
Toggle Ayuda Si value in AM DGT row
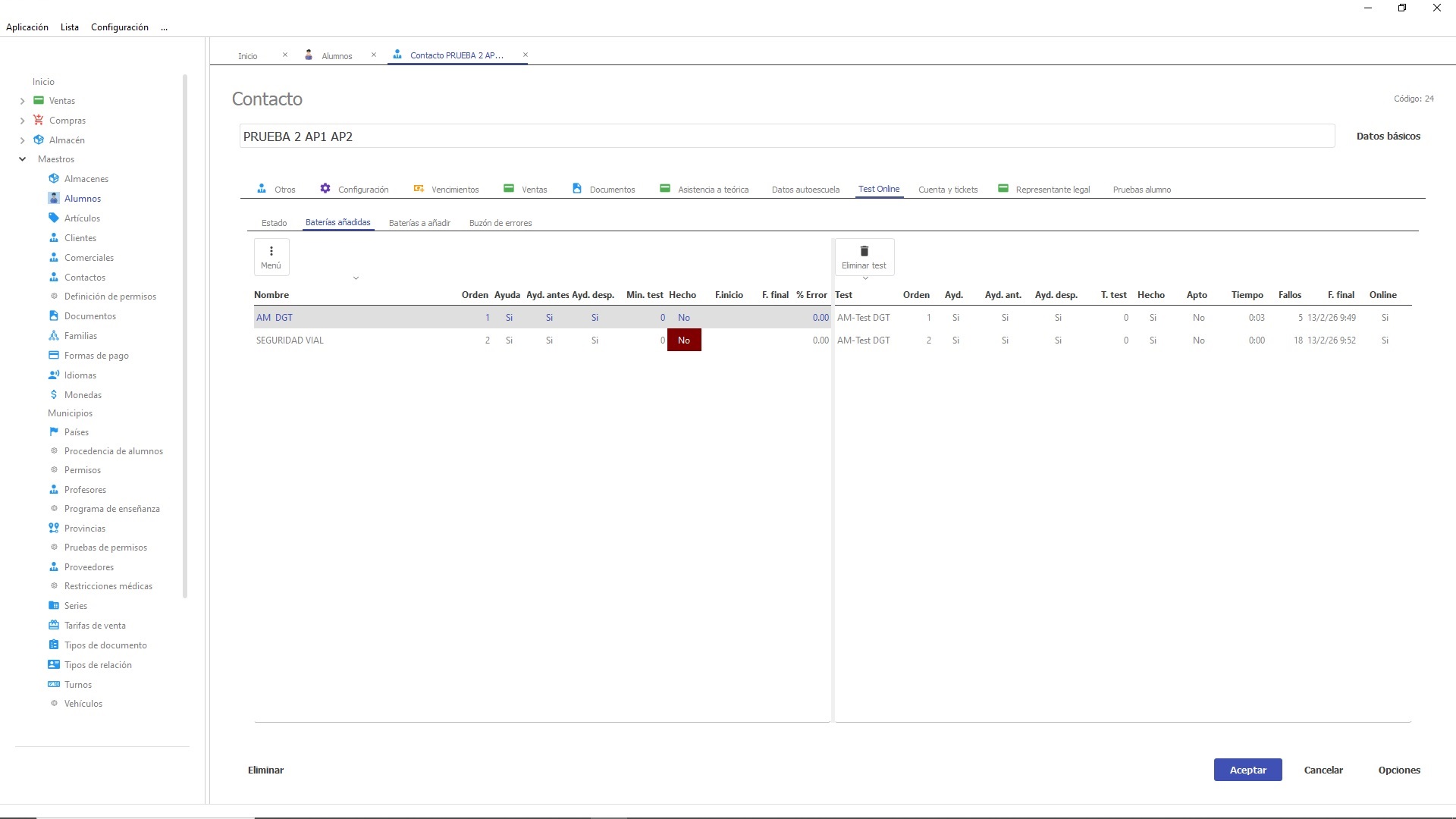pos(509,318)
